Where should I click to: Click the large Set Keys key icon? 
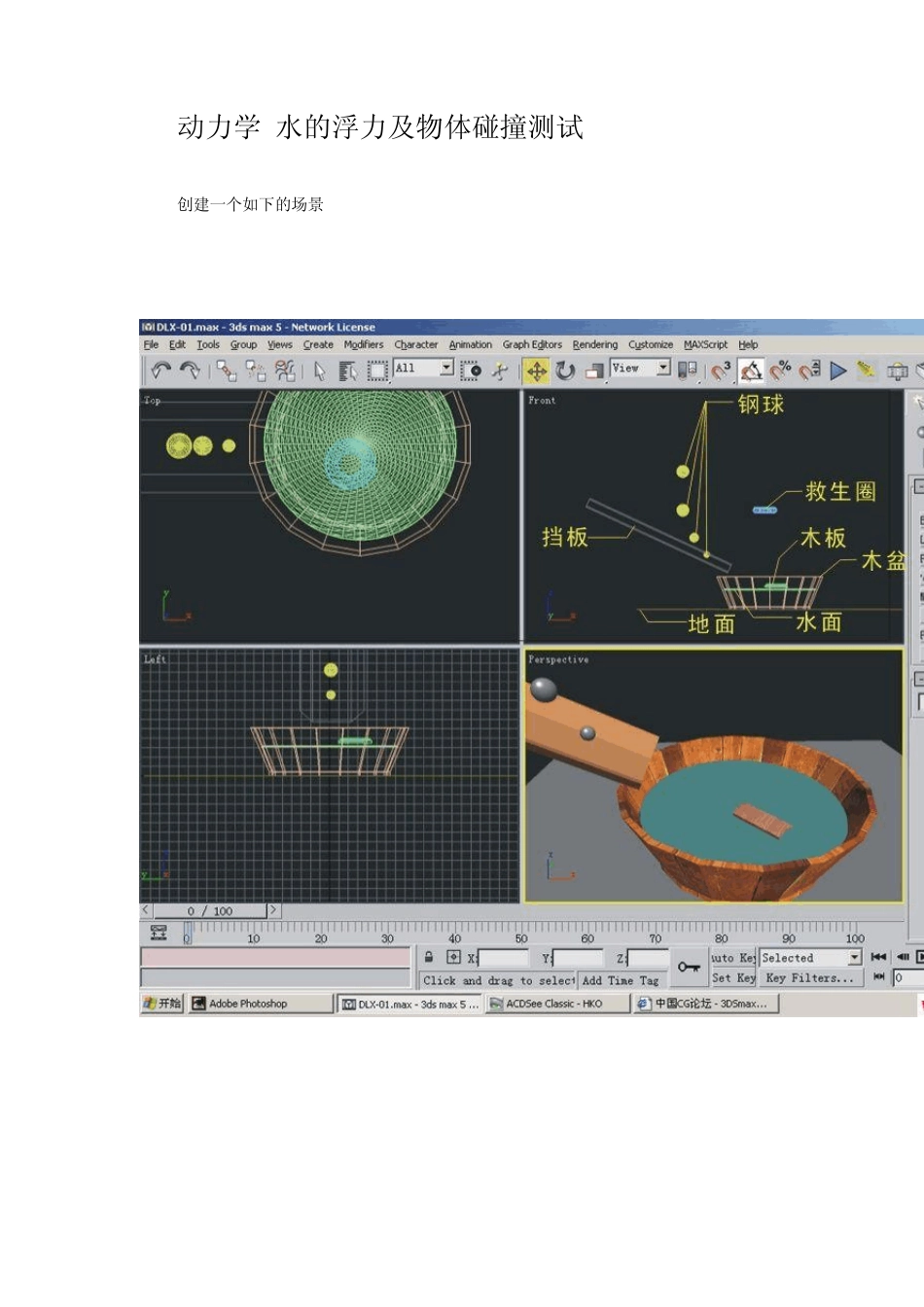tap(689, 967)
